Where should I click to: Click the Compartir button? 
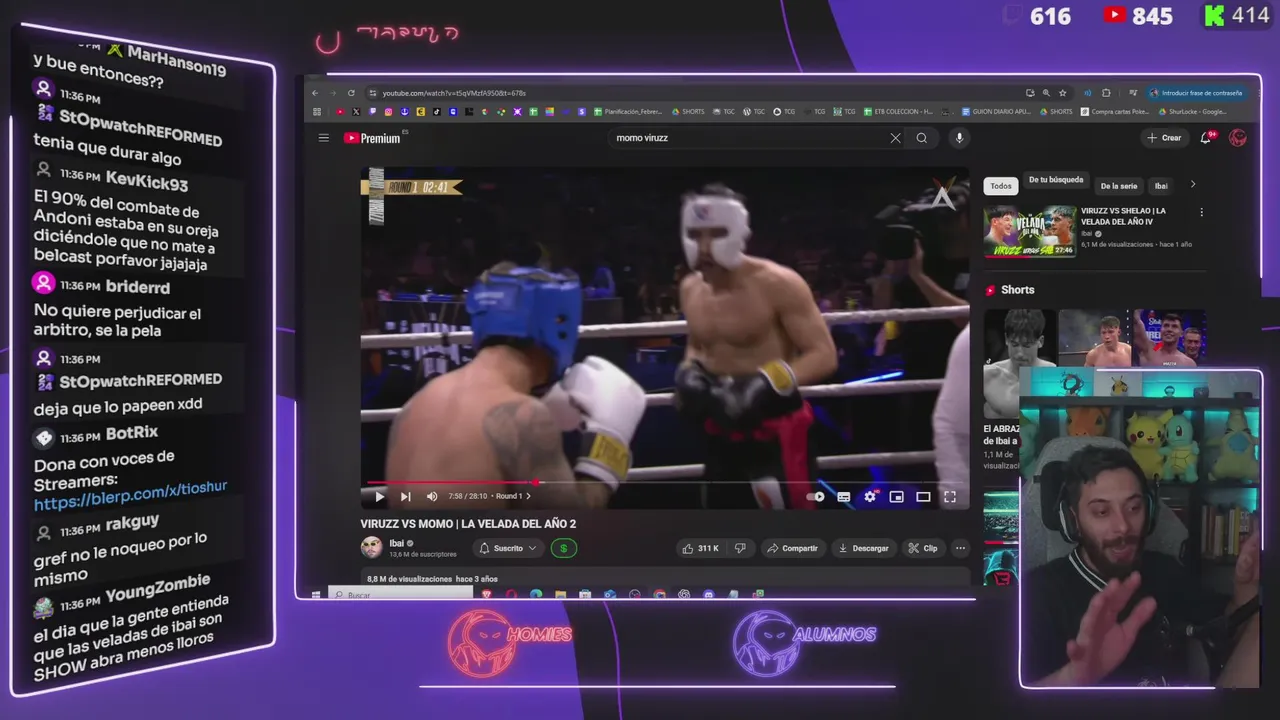(792, 548)
